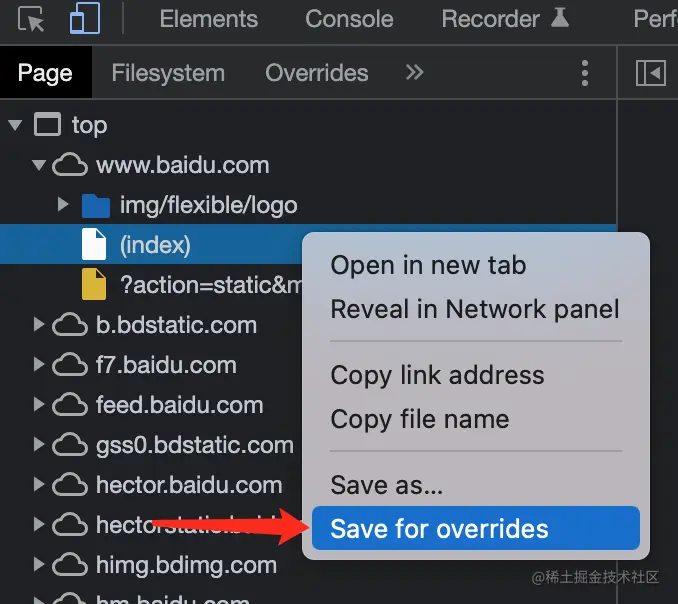The height and width of the screenshot is (604, 678).
Task: Expand the feed.baidu.com domain arrow
Action: point(39,405)
